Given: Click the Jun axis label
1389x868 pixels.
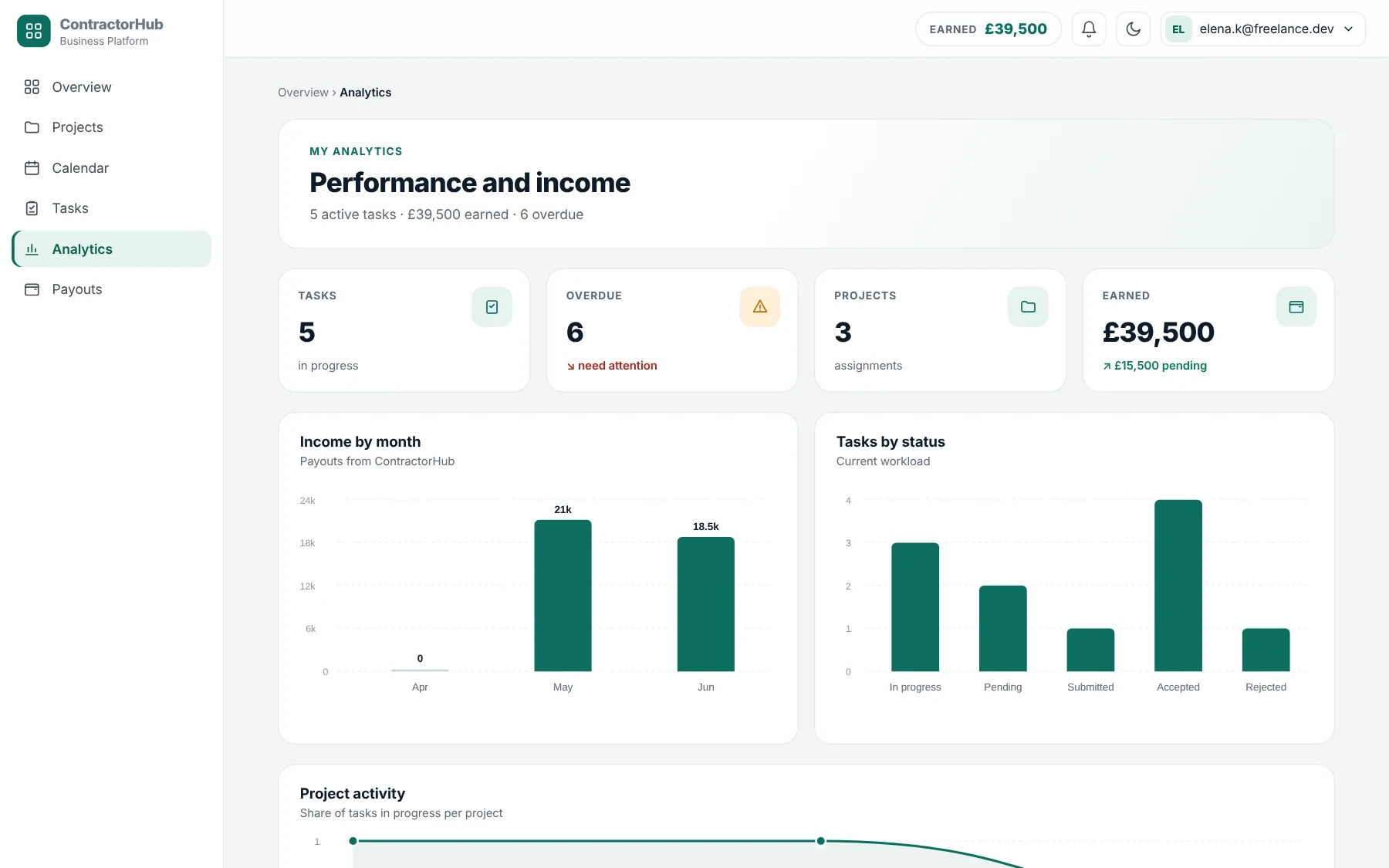Looking at the screenshot, I should 705,687.
